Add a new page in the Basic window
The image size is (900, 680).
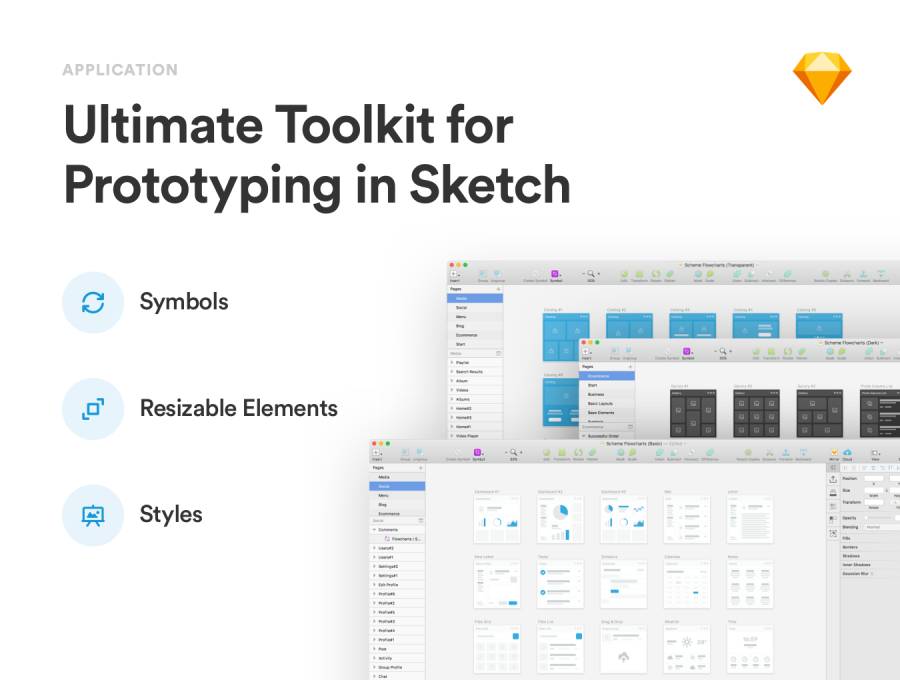point(420,467)
